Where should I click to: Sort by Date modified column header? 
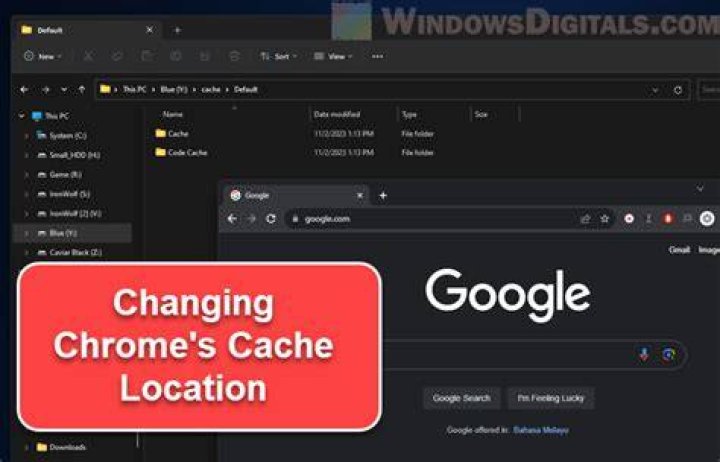337,114
